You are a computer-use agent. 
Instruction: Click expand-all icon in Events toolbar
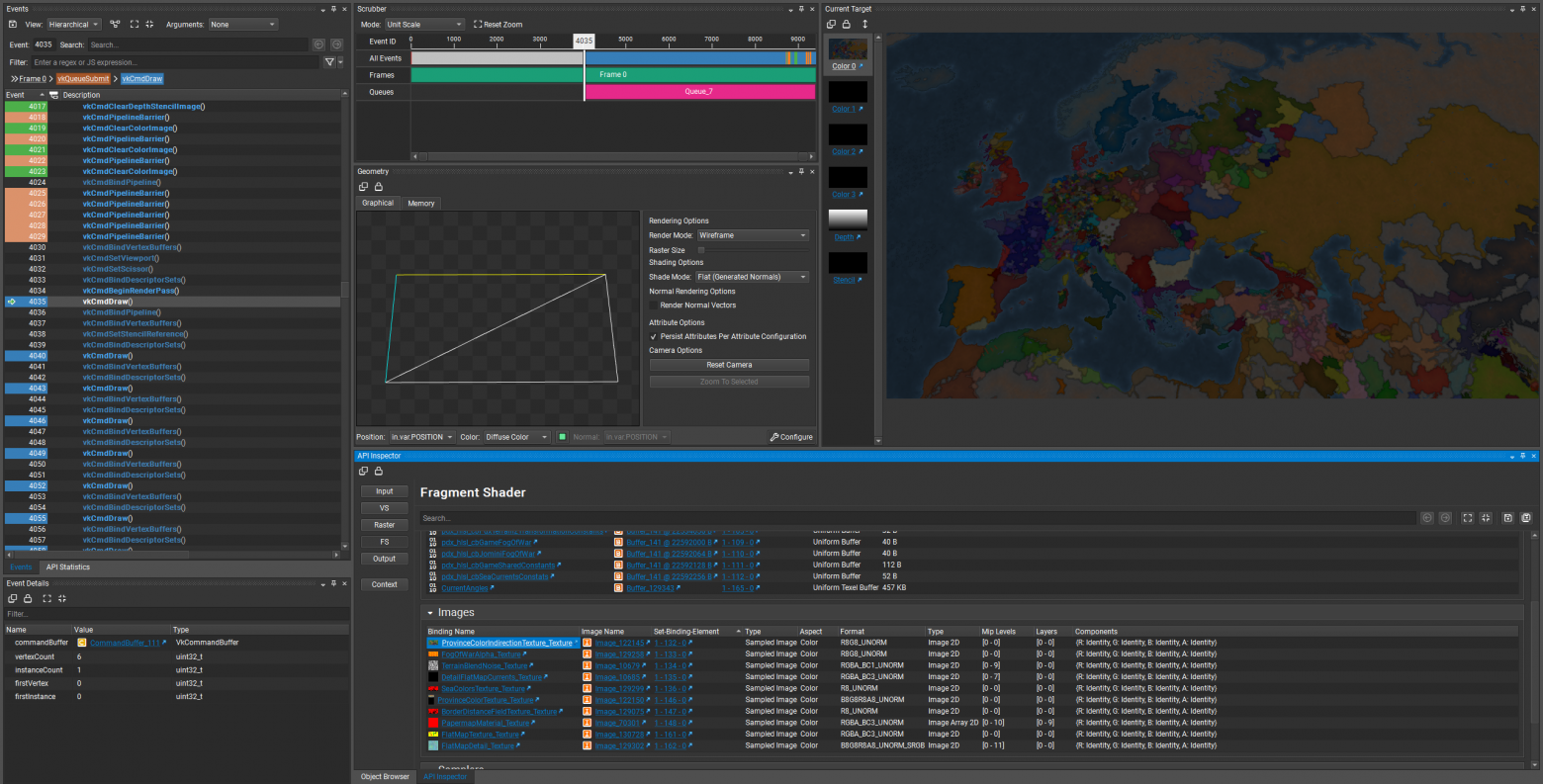coord(134,24)
